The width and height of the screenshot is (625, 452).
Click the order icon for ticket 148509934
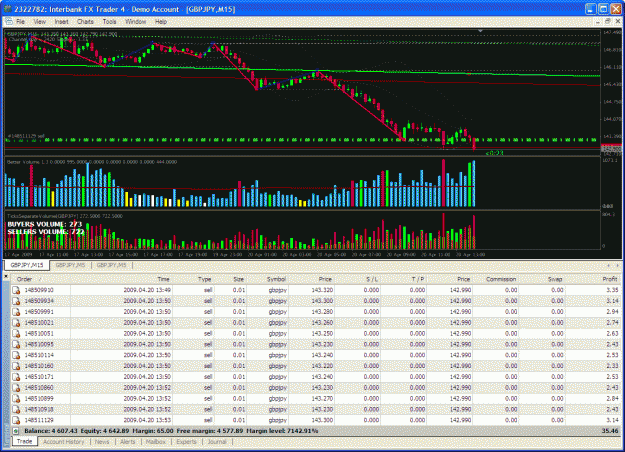tap(16, 301)
